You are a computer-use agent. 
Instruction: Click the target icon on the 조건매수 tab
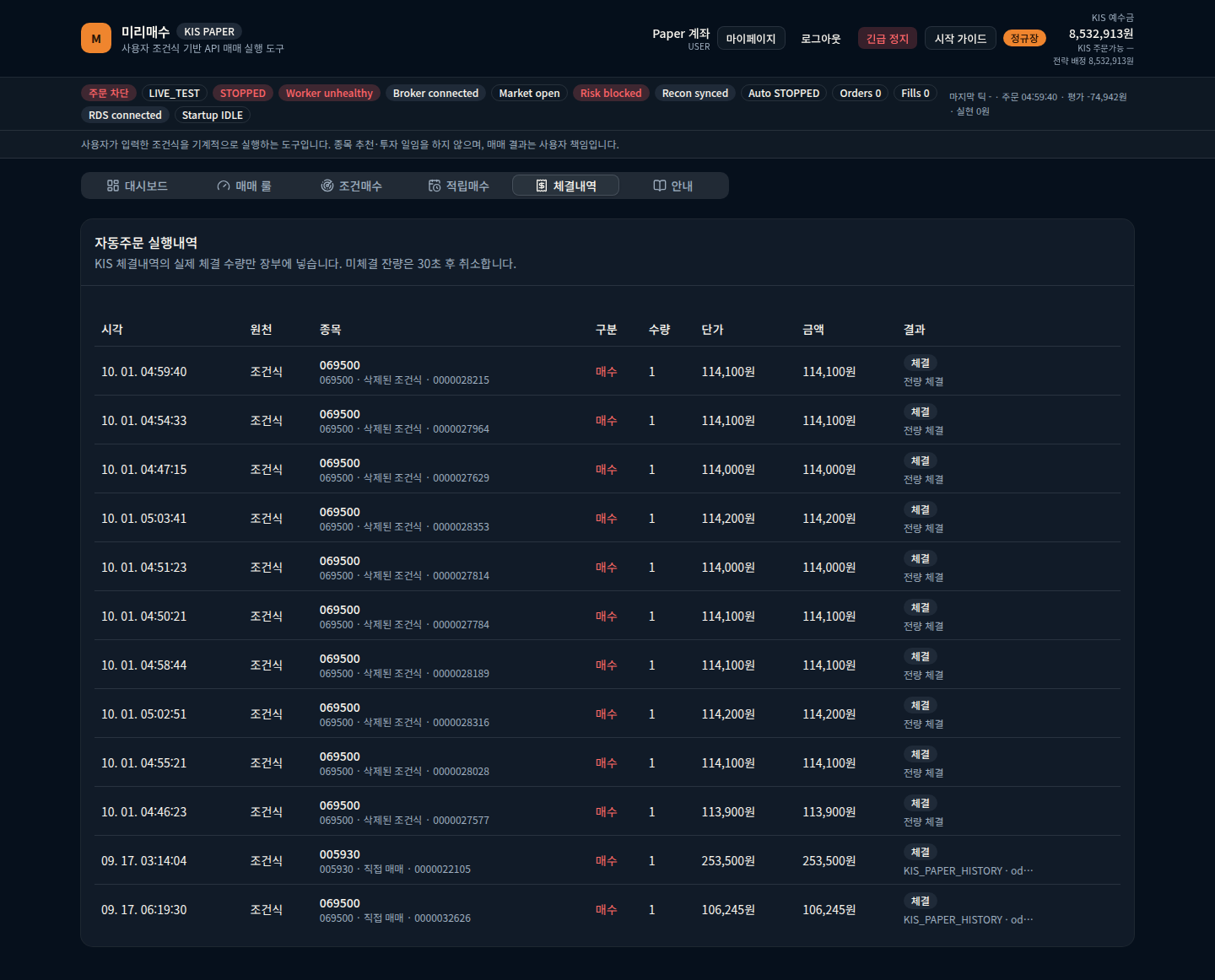click(327, 186)
